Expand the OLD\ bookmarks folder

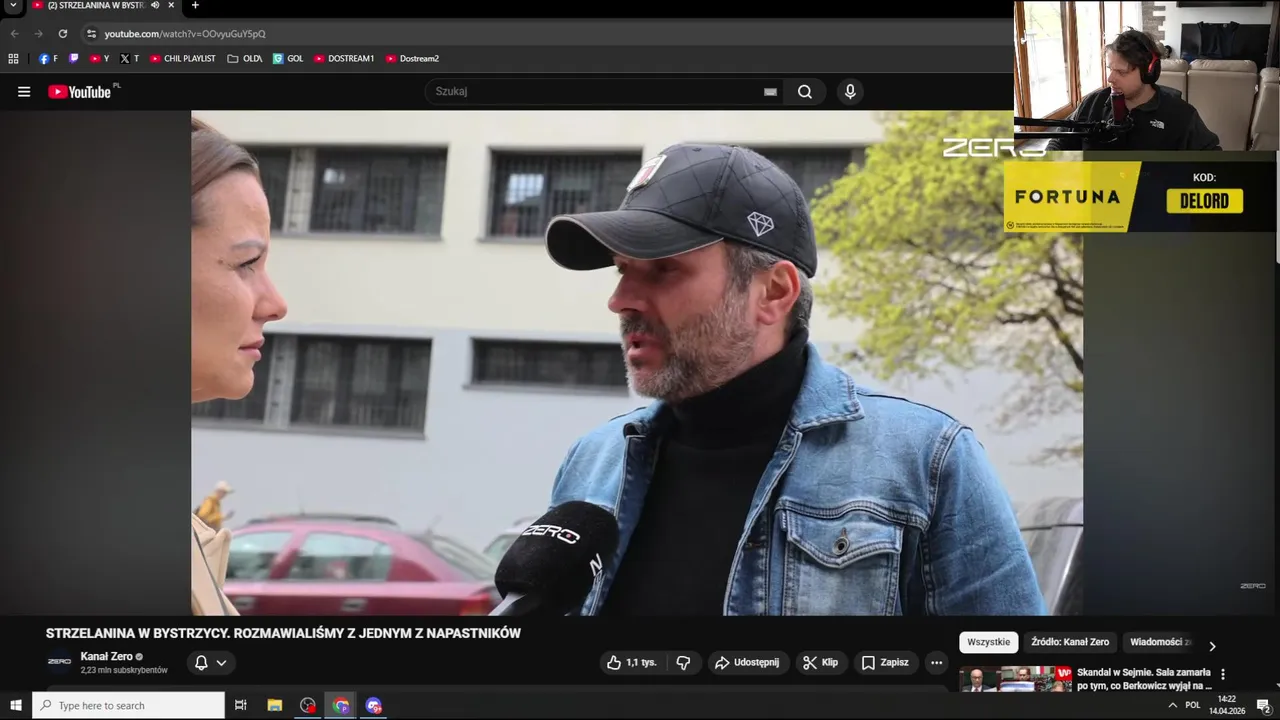(x=244, y=59)
